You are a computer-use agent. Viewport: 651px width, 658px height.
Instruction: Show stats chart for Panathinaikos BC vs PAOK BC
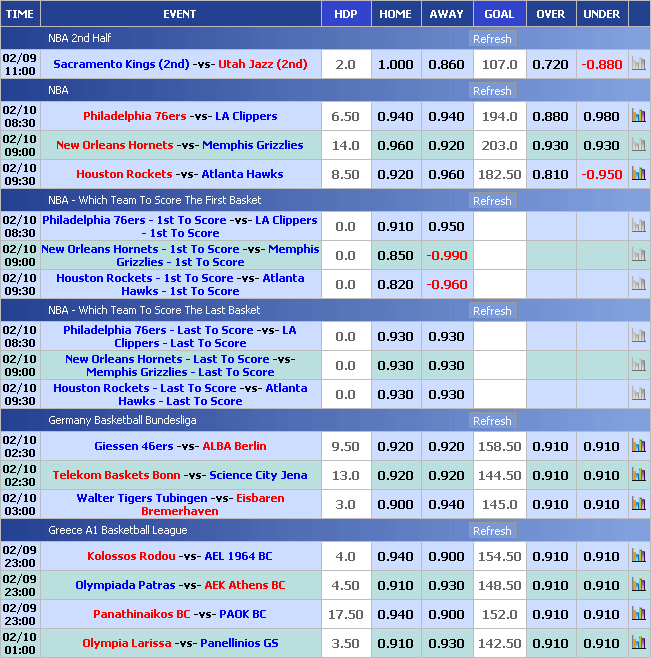[638, 614]
